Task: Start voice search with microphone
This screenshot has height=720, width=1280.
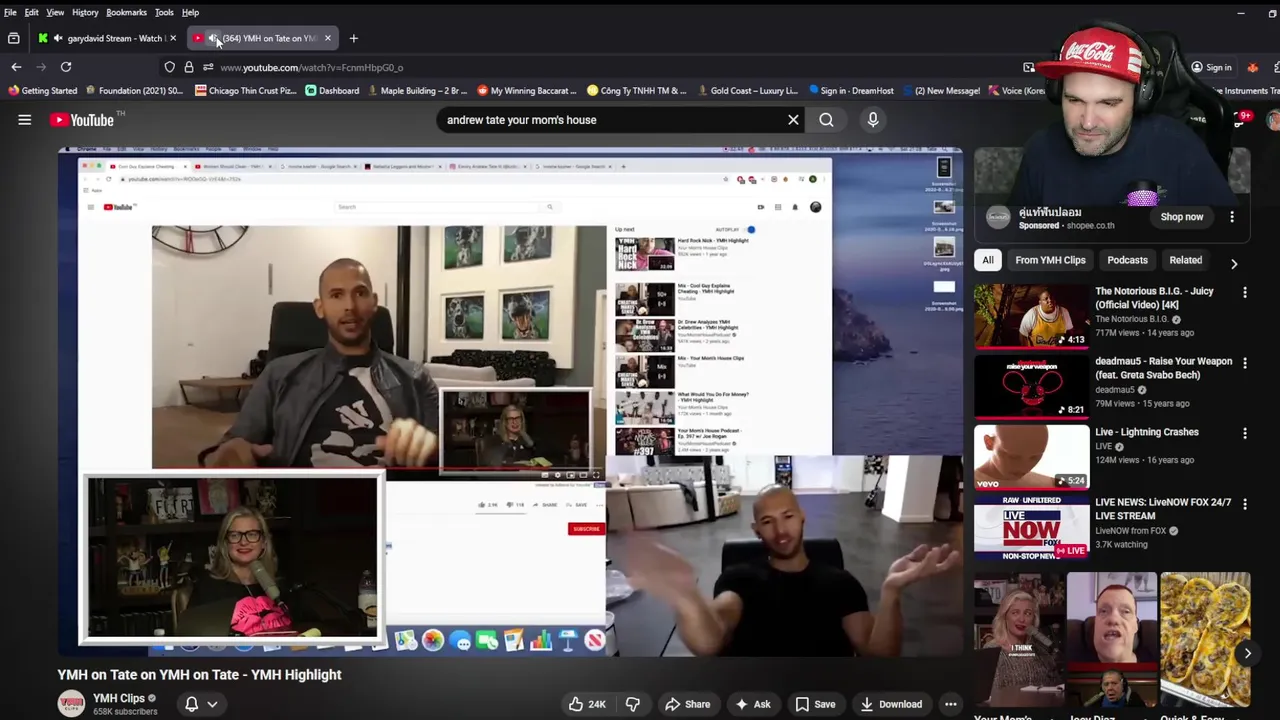Action: click(x=873, y=120)
